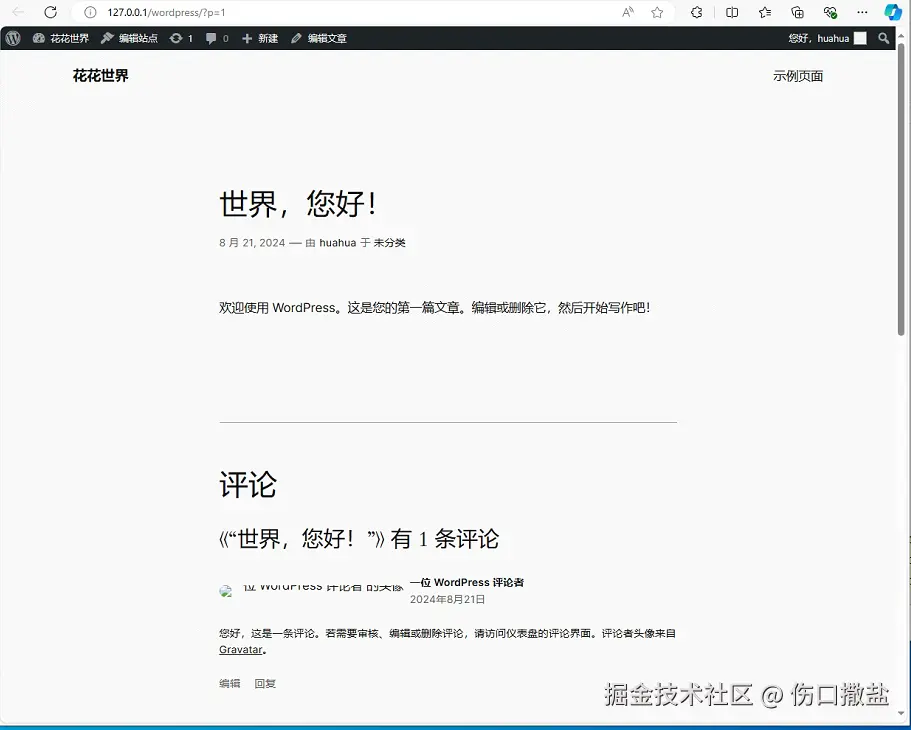This screenshot has height=730, width=911.
Task: Click 编辑 under the comment
Action: pos(229,684)
